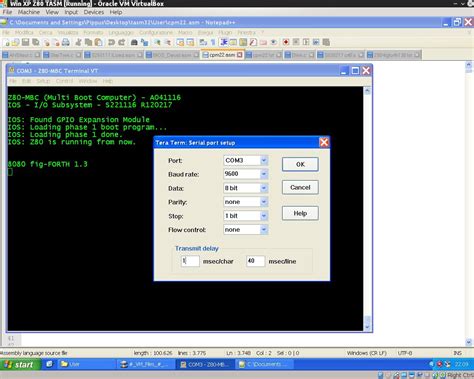Click the UTF-8 encoding status bar entry
Screen dimensions: 474x379
405,353
